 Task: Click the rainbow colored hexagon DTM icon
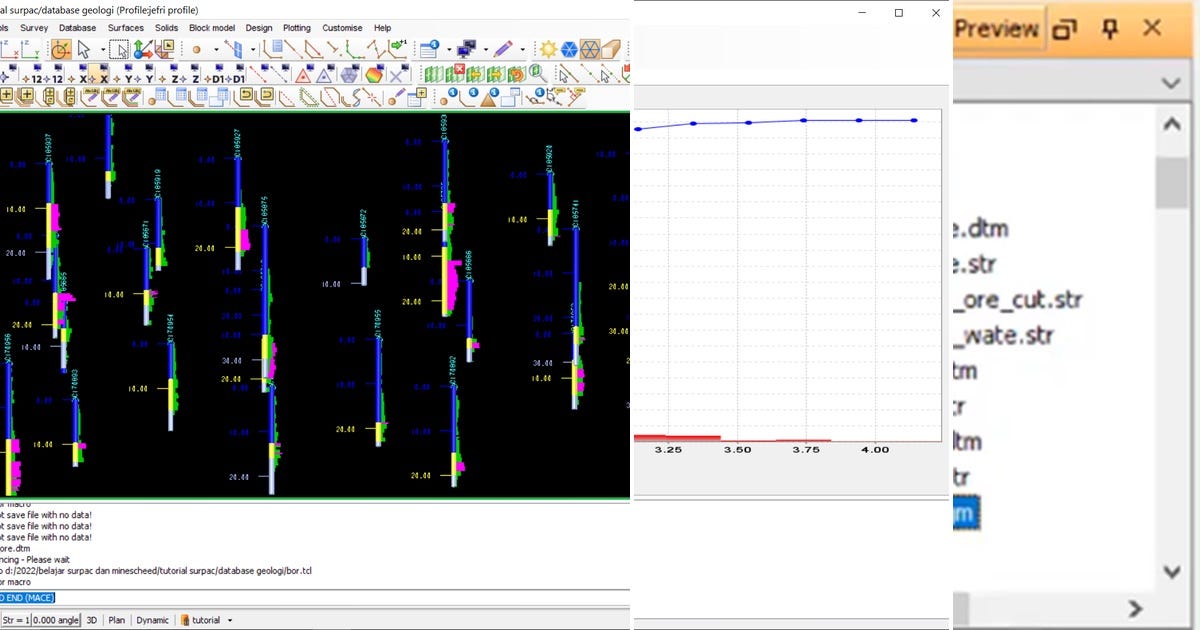coord(374,74)
